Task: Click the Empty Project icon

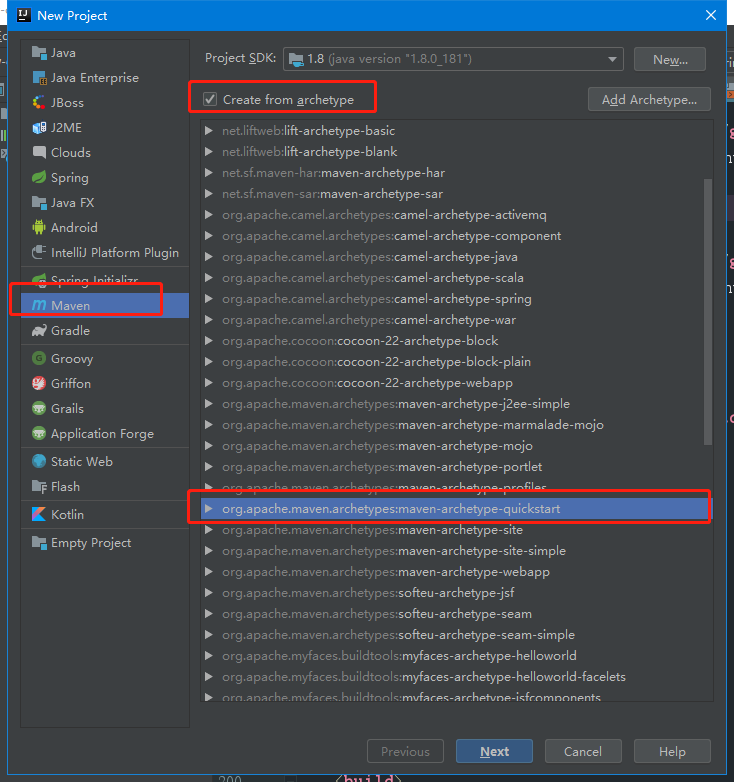Action: coord(39,542)
